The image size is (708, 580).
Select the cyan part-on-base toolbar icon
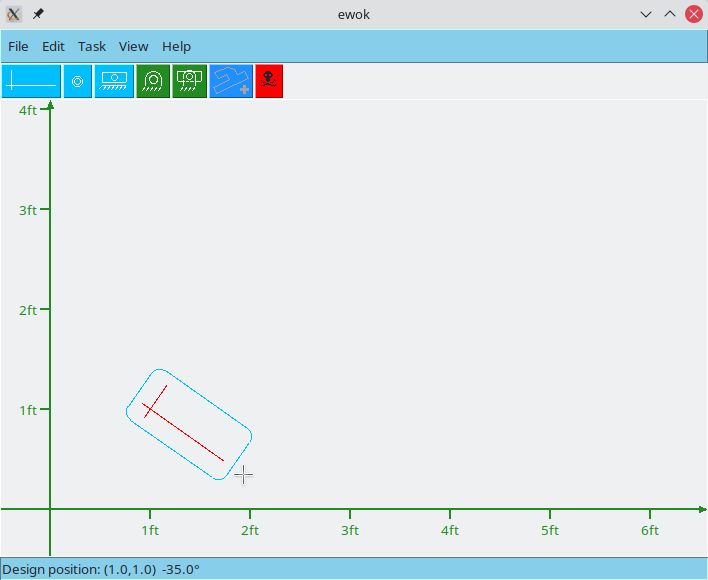(114, 81)
